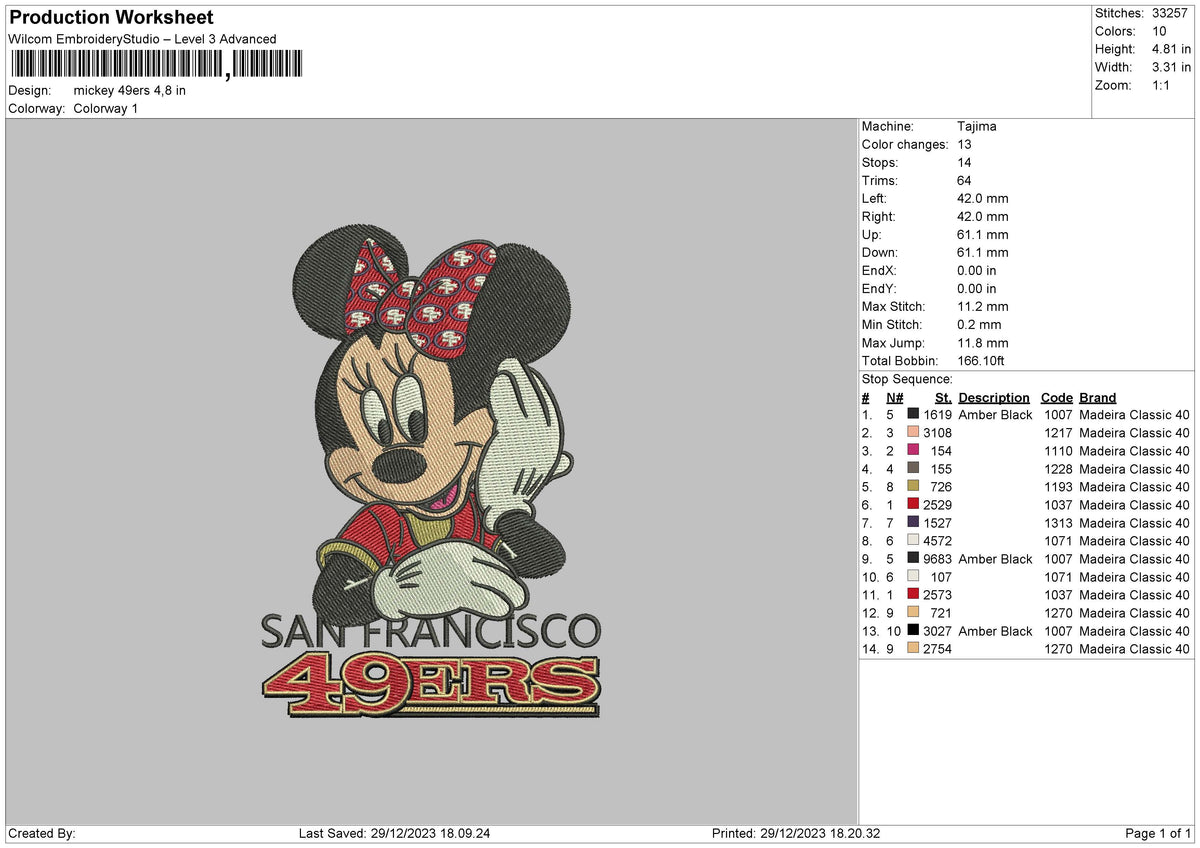Screen dimensions: 1200x848
Task: Click the black swatch beside 3027 stitches
Action: 913,630
